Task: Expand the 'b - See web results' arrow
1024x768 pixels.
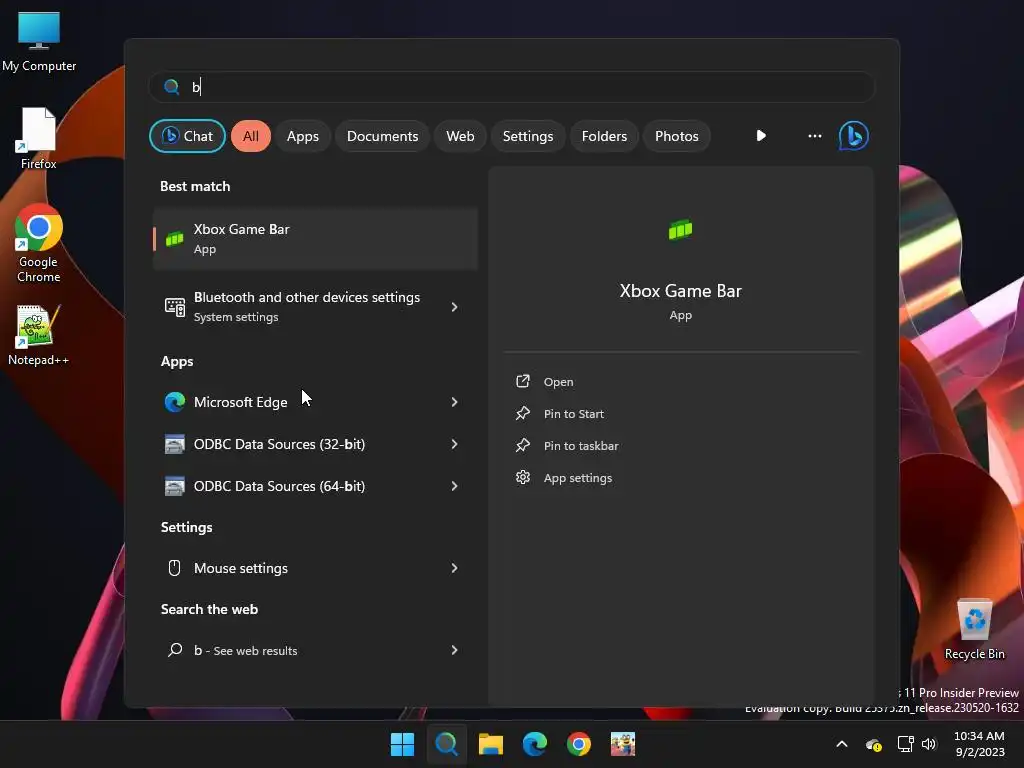Action: (x=455, y=650)
